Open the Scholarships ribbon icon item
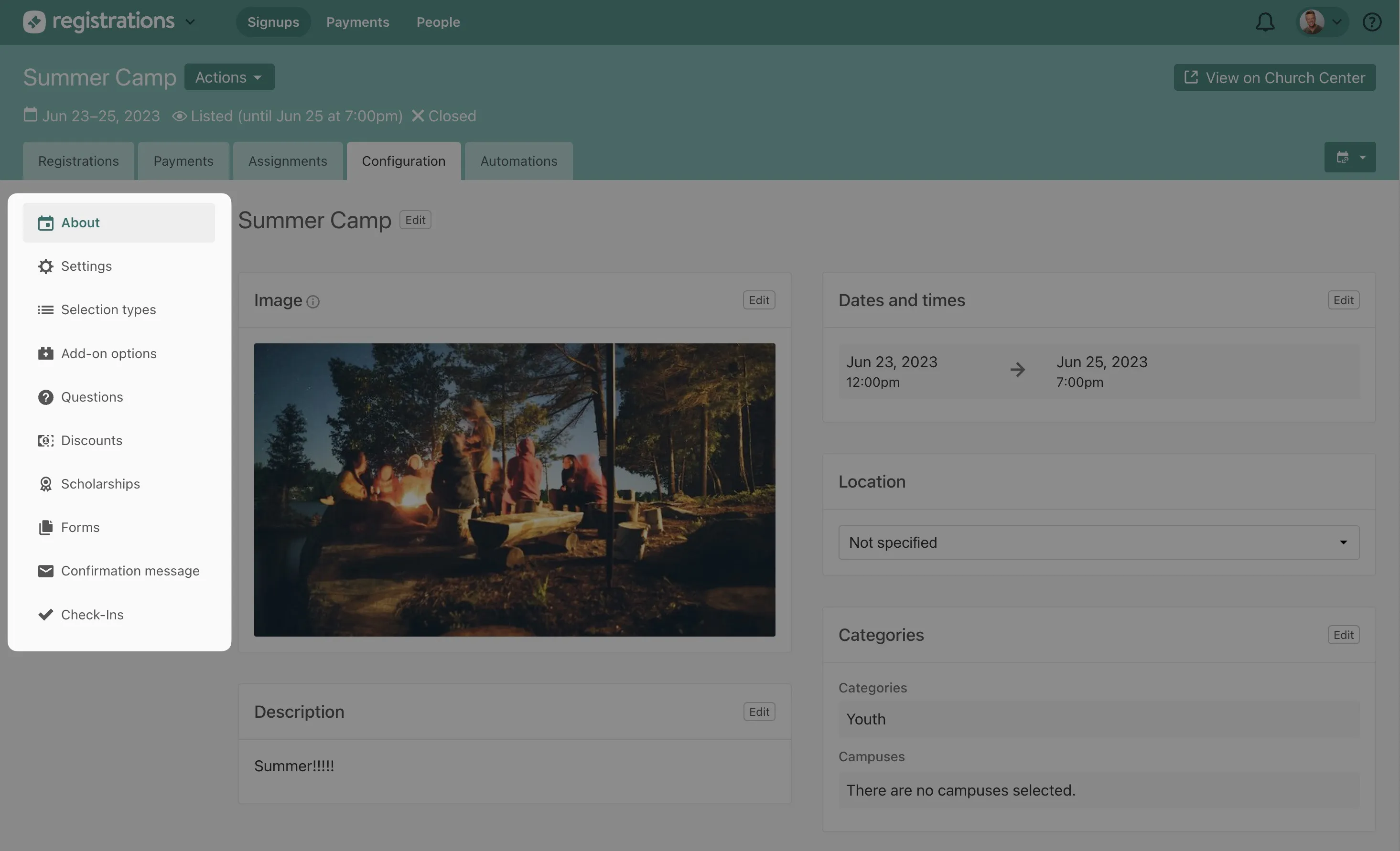 tap(45, 484)
